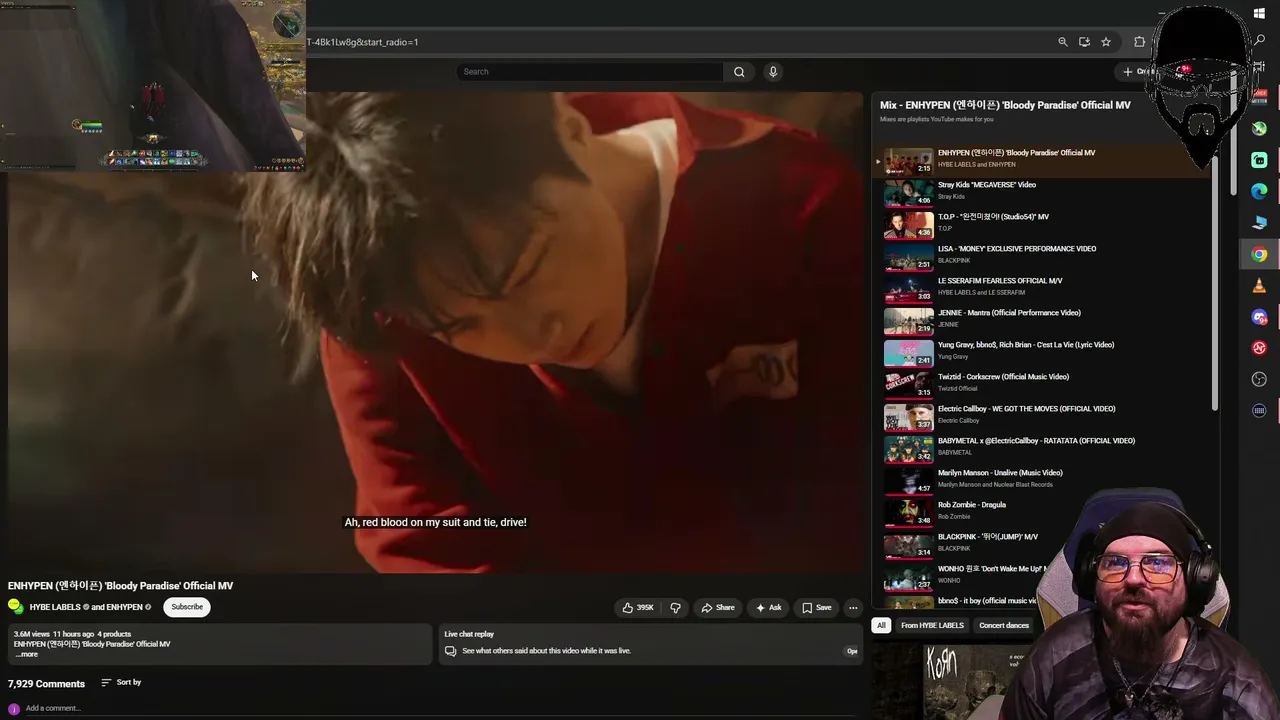Click the video title below the player

coord(120,586)
